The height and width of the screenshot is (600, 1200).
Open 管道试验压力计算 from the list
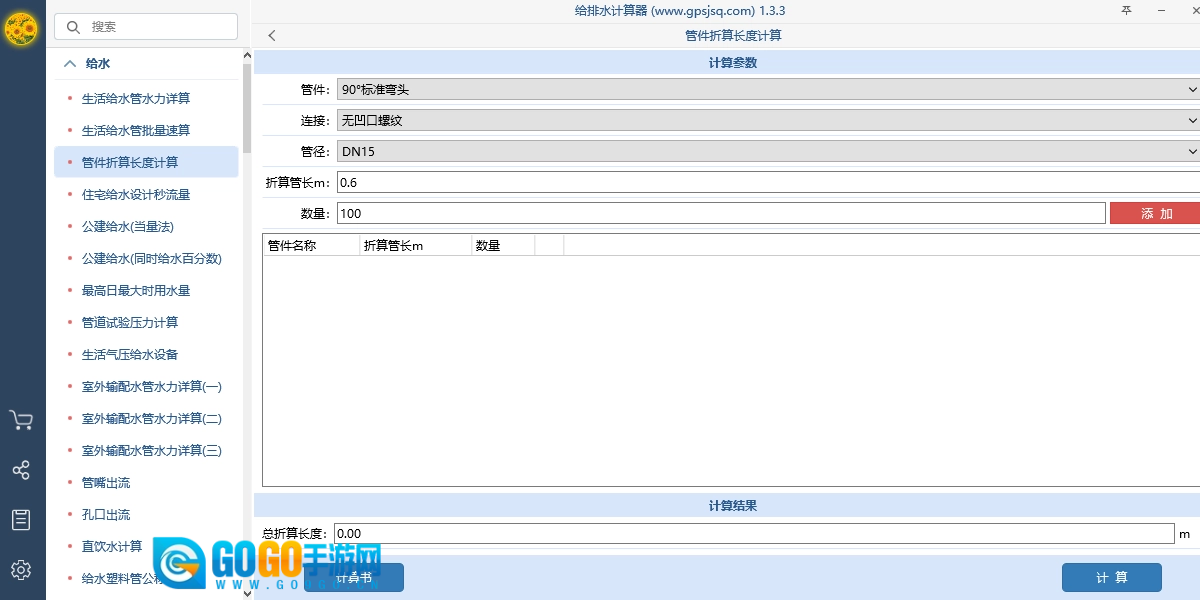(x=130, y=323)
